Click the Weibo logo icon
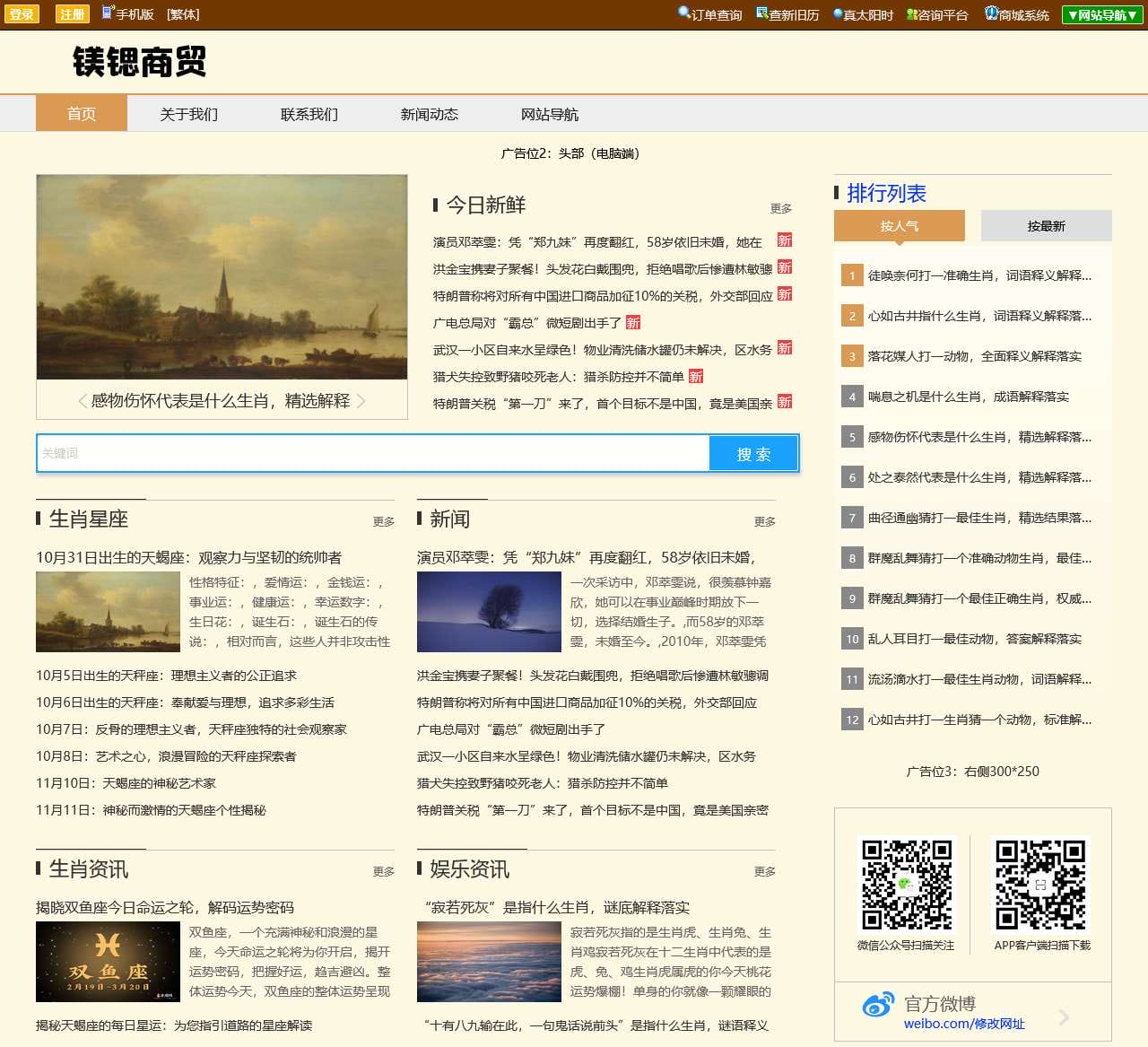 (878, 1006)
